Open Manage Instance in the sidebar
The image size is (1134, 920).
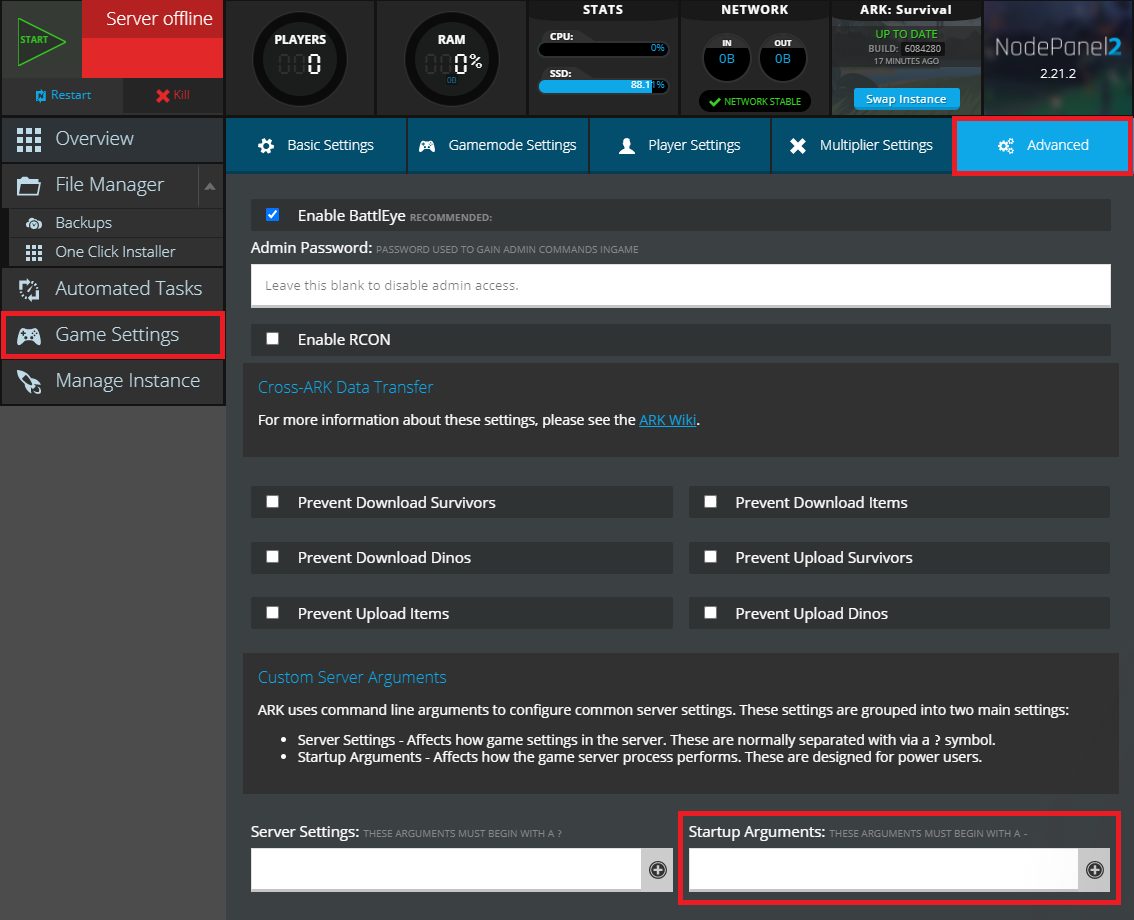tap(112, 381)
